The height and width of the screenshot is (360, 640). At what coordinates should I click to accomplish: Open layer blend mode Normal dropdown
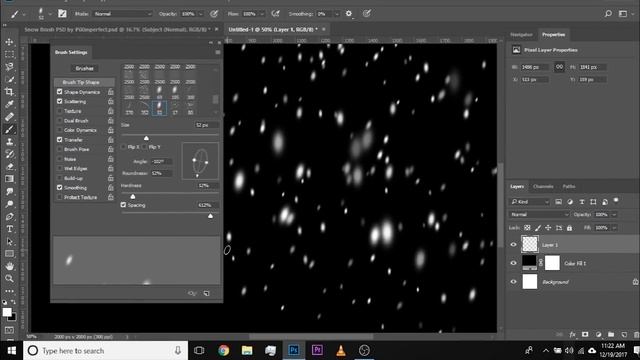[539, 214]
